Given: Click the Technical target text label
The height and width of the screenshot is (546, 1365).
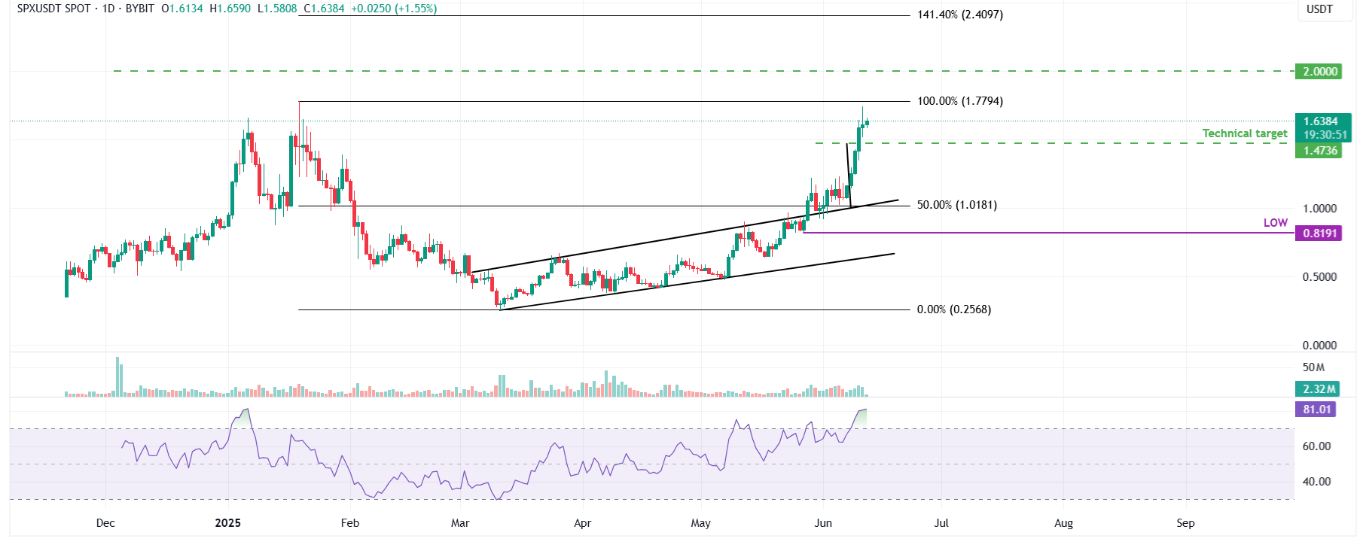Looking at the screenshot, I should point(1244,133).
